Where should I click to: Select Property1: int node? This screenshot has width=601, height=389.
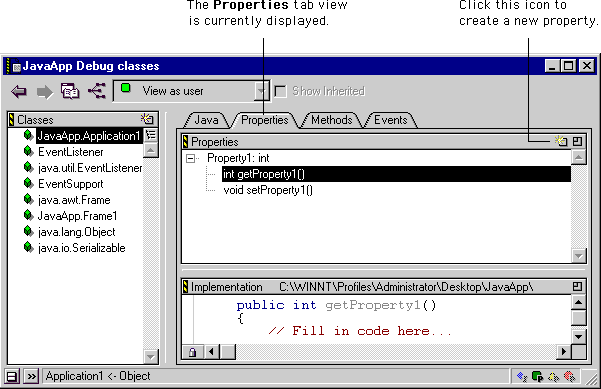tap(238, 158)
